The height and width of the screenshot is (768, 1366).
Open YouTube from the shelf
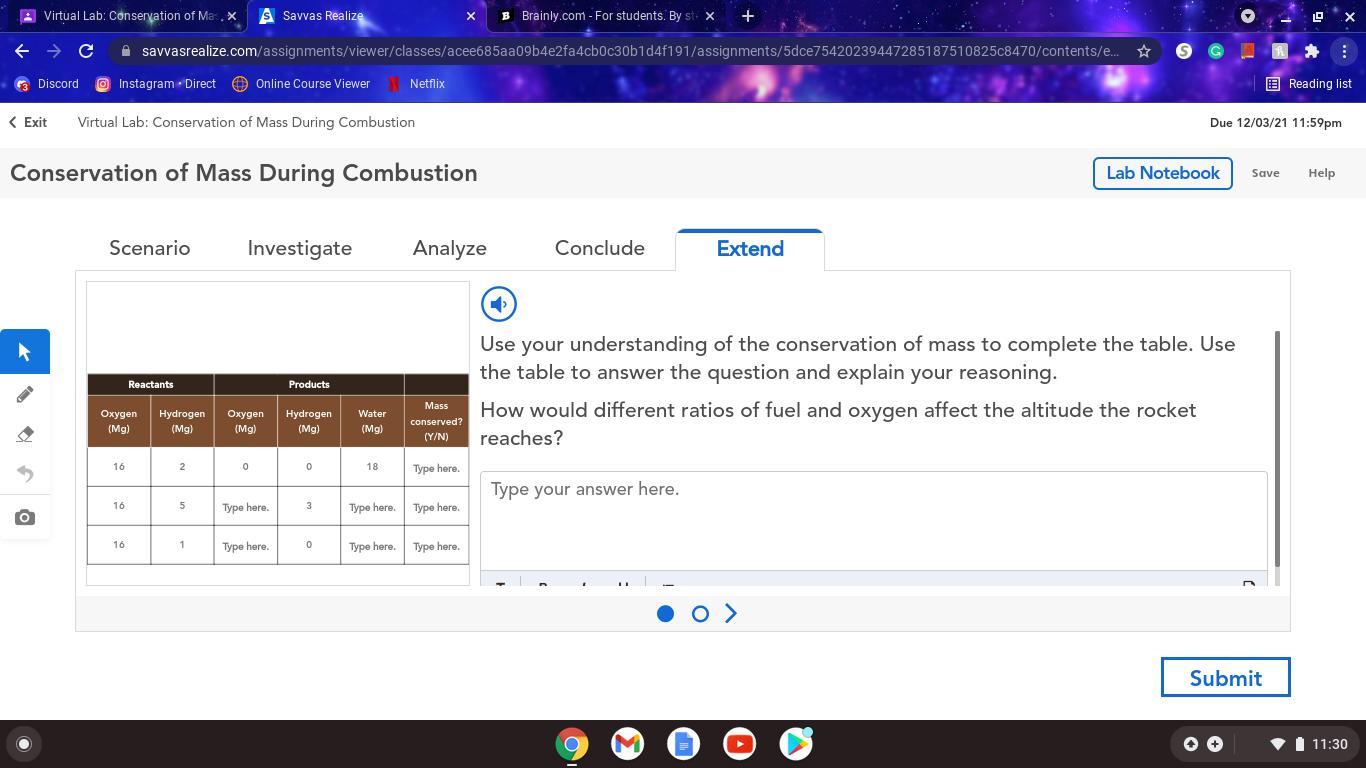(x=740, y=744)
